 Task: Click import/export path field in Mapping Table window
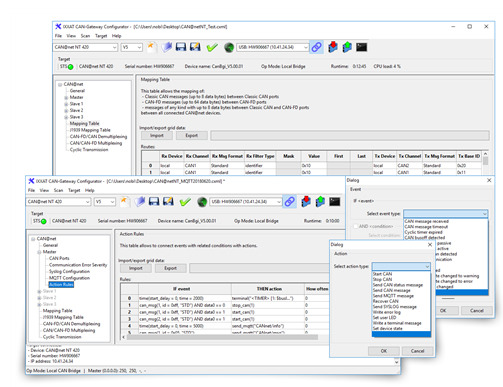tap(350, 135)
